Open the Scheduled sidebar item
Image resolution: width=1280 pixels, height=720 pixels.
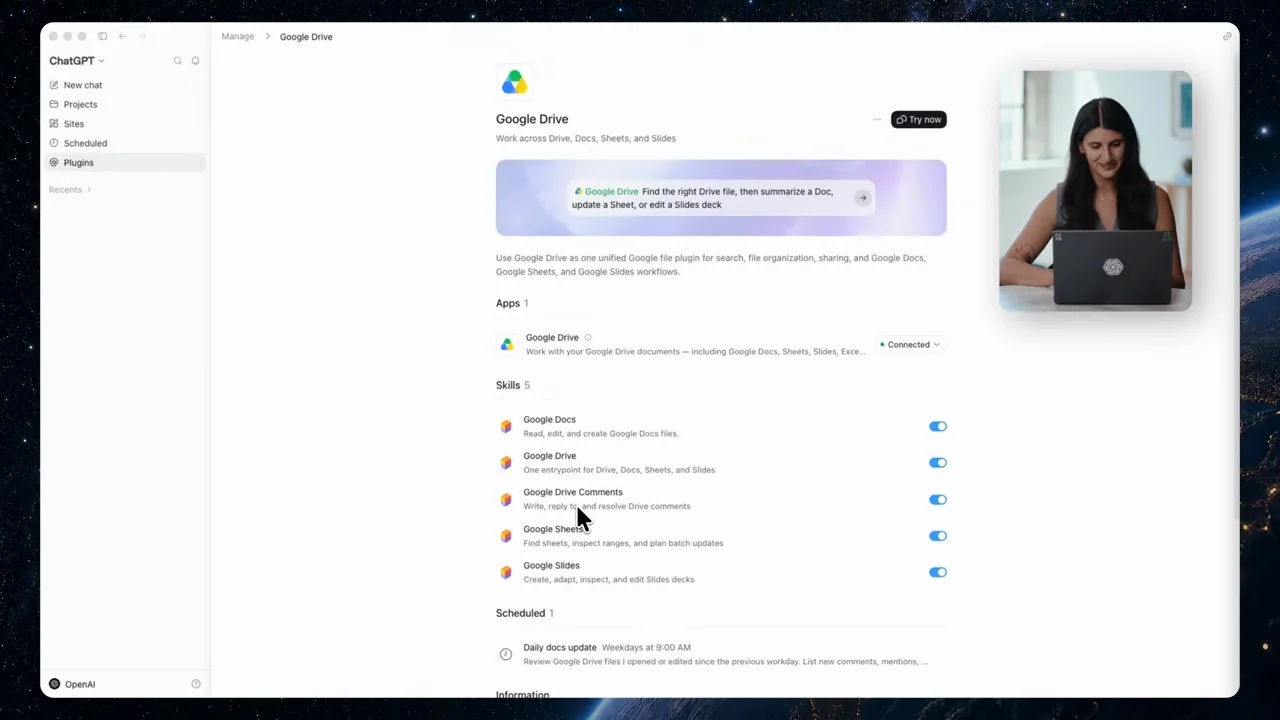click(125, 143)
